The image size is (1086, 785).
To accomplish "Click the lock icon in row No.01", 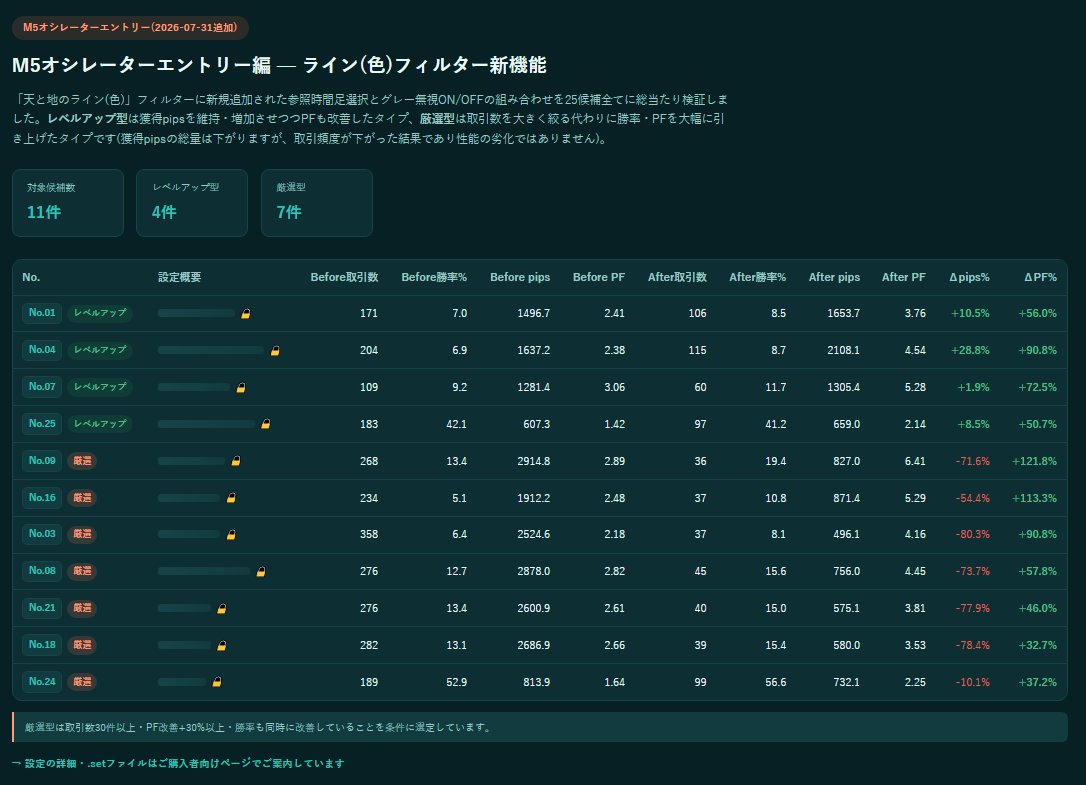I will tap(245, 314).
